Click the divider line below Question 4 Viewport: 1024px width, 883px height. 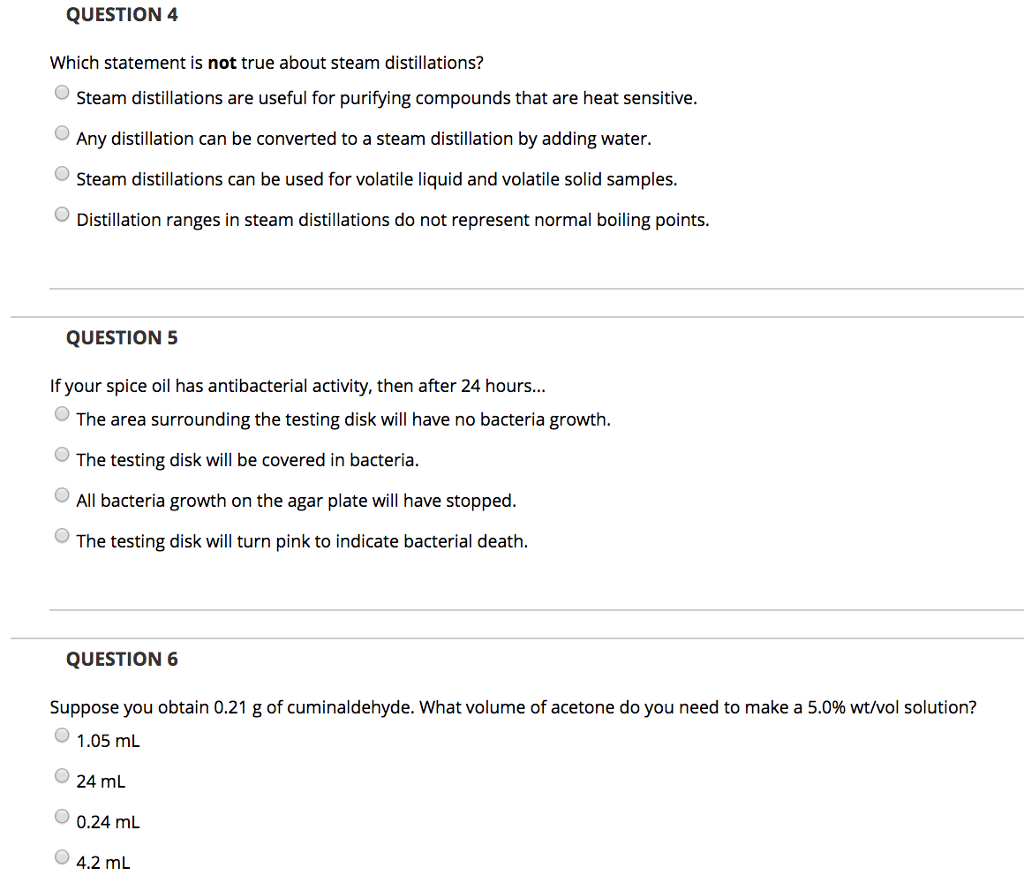coord(512,288)
